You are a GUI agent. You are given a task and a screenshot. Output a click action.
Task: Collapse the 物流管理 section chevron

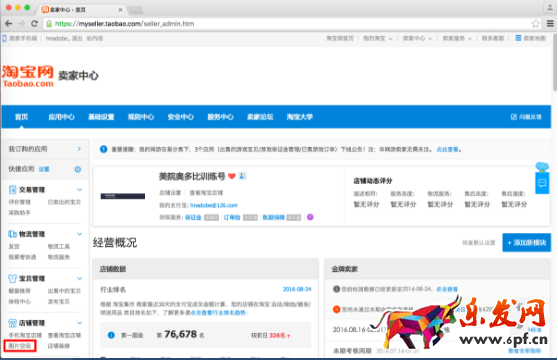click(x=79, y=234)
